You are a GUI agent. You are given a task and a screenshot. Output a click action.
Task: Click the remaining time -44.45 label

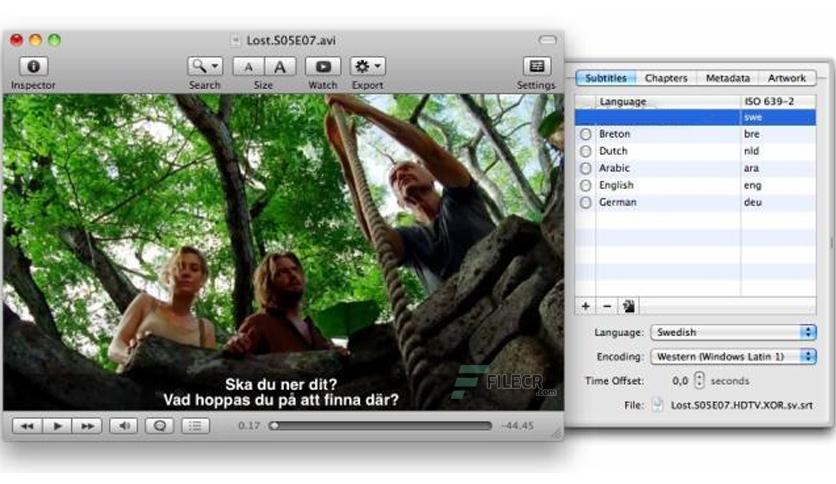coord(517,425)
